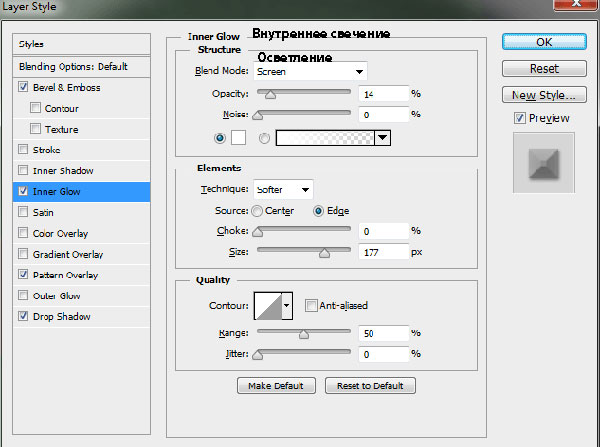This screenshot has width=600, height=447.
Task: Click the white glow color swatch
Action: click(x=239, y=139)
